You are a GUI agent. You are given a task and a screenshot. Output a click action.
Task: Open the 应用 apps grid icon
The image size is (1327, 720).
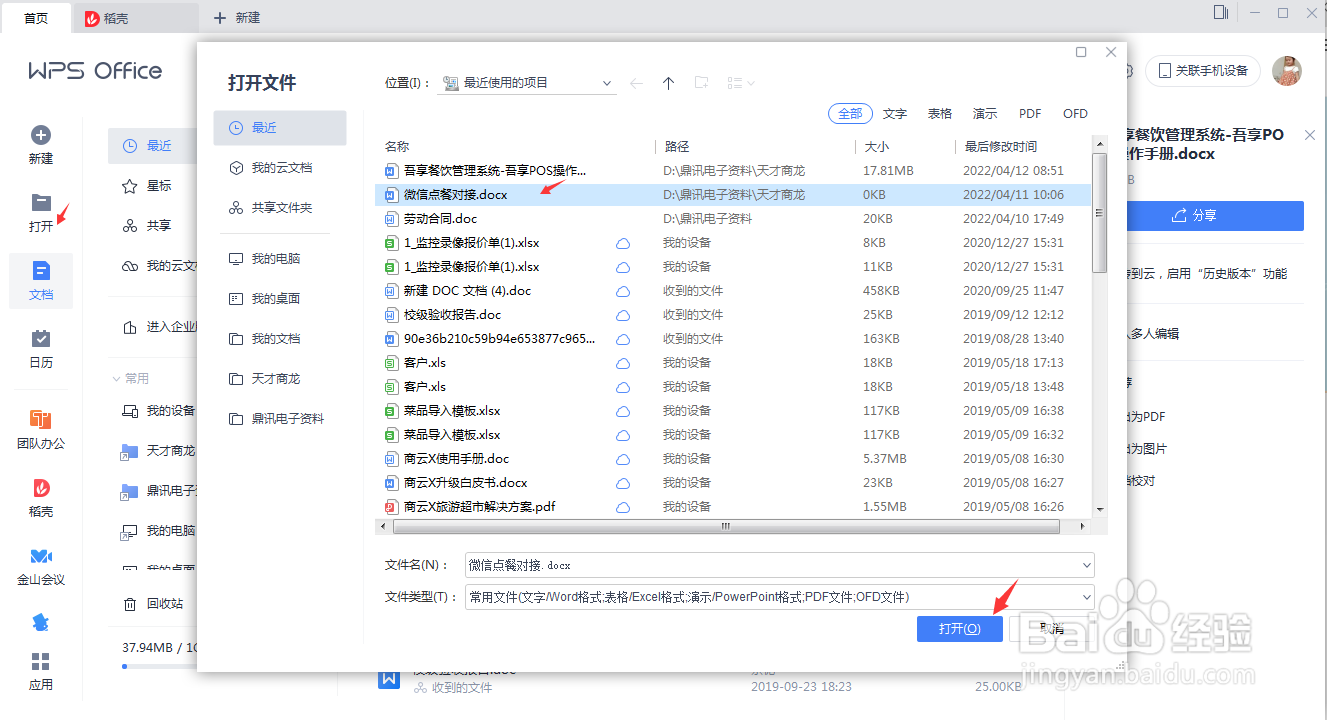tap(41, 662)
